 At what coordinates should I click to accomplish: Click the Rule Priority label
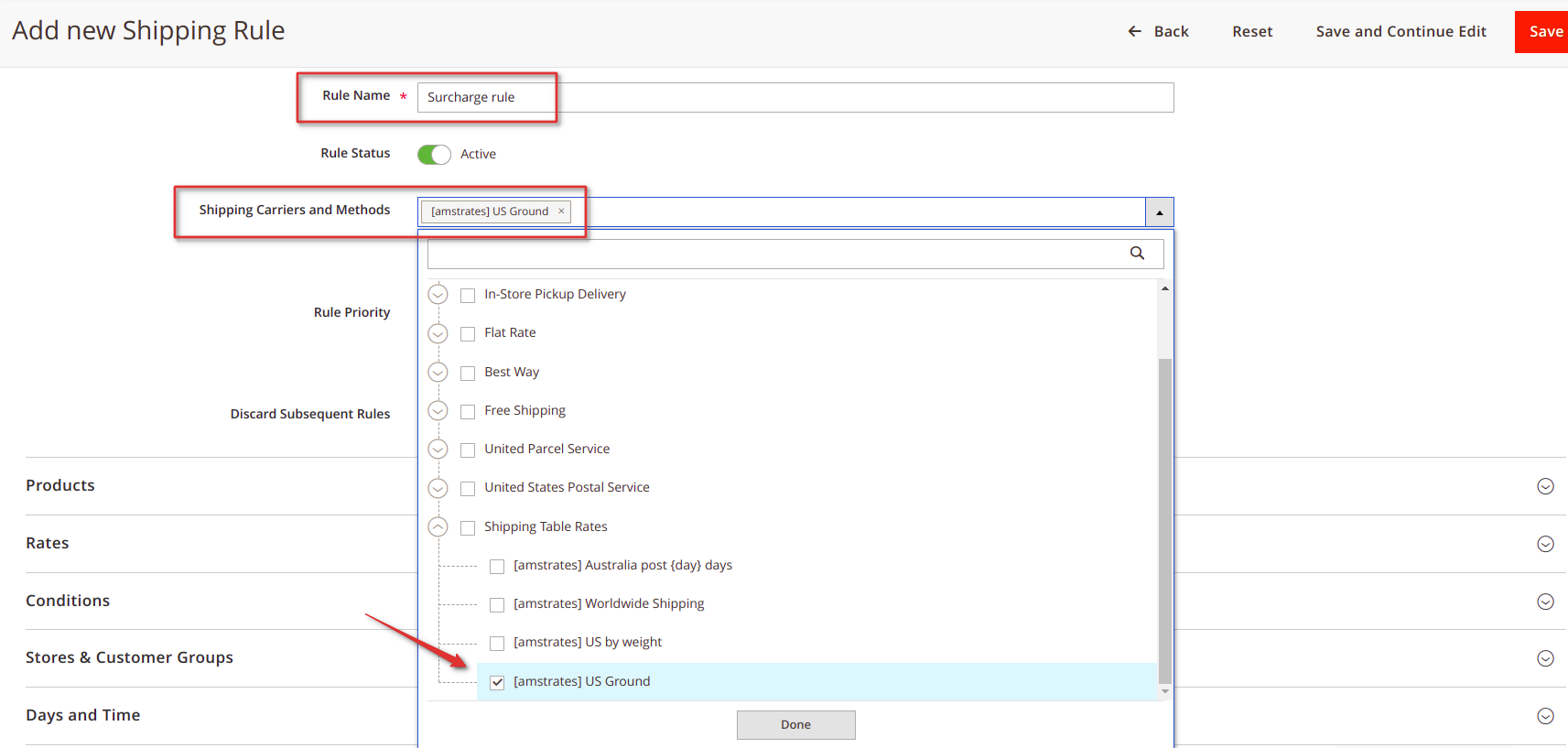351,312
